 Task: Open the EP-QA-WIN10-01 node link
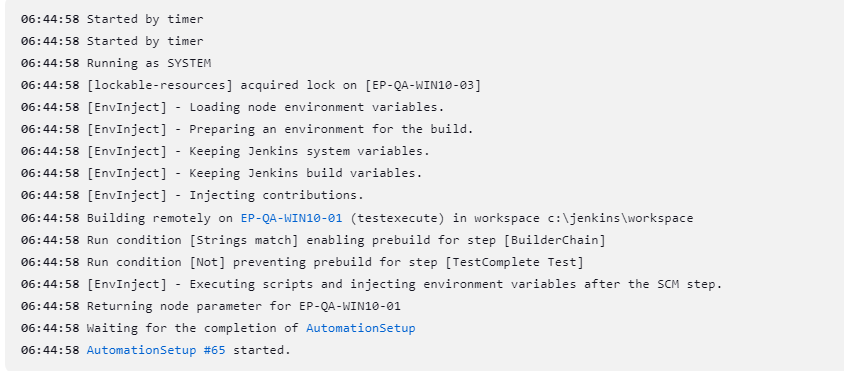point(291,218)
